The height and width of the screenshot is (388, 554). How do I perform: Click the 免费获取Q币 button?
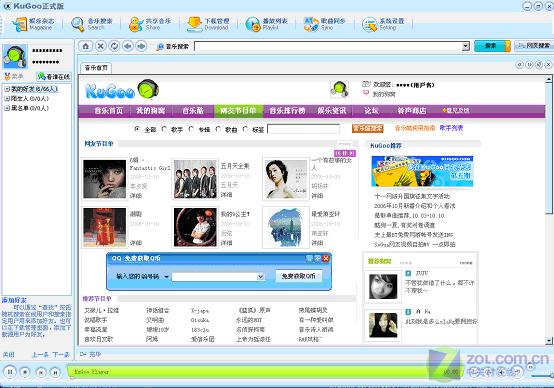299,276
